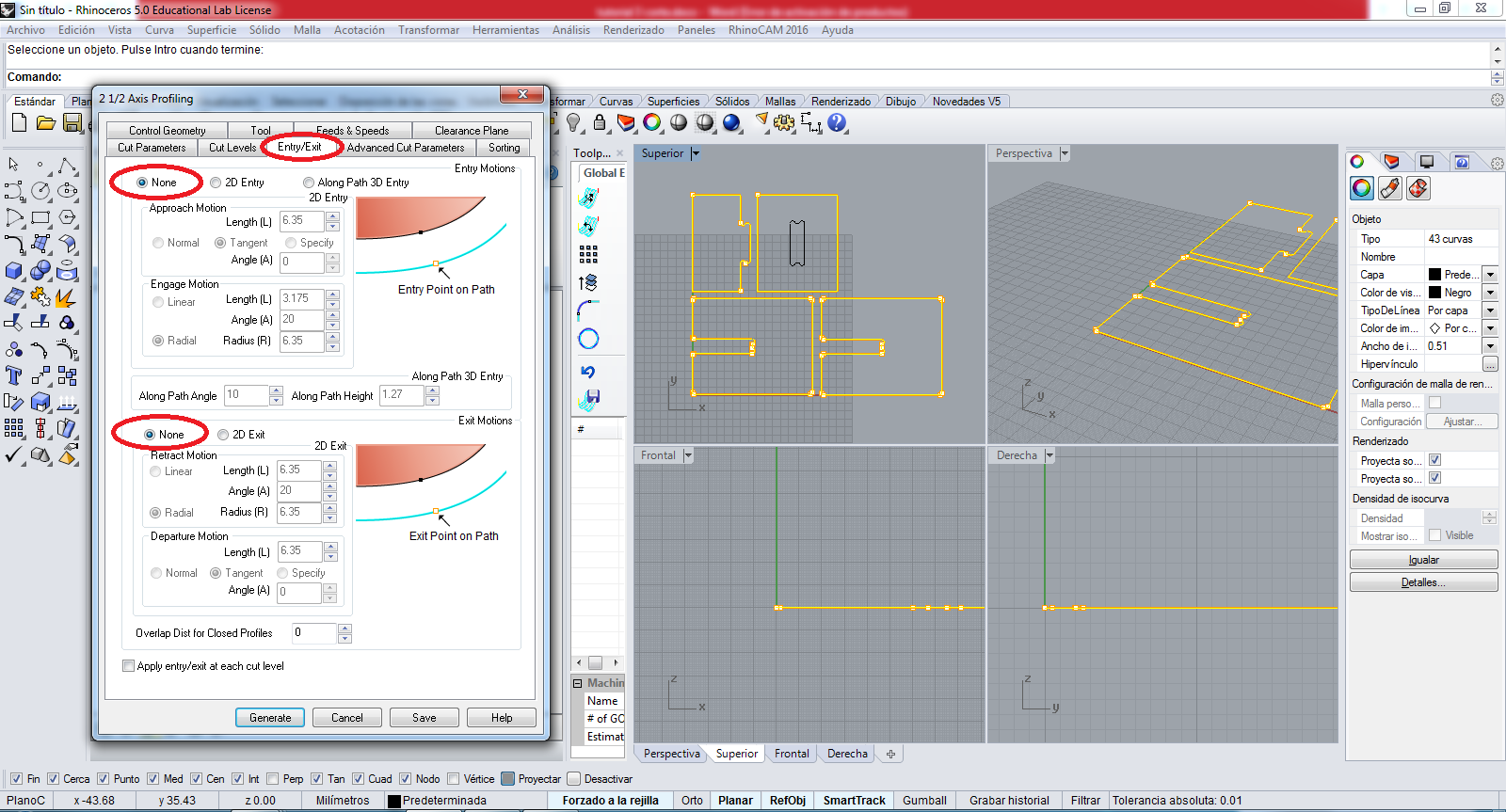This screenshot has height=812, width=1506.
Task: Click the Hipervínculo ellipsis button
Action: [1490, 364]
